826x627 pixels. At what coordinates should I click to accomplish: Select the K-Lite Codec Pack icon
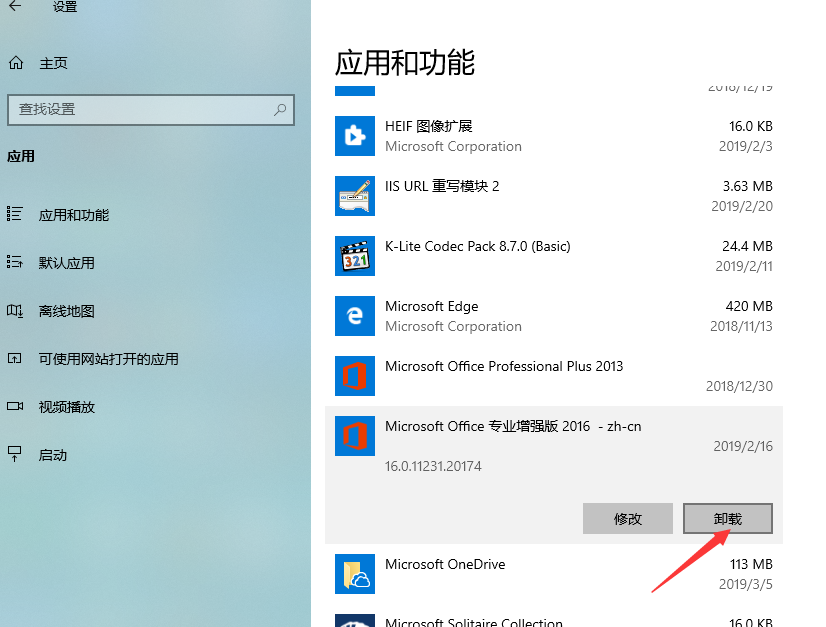click(x=355, y=256)
